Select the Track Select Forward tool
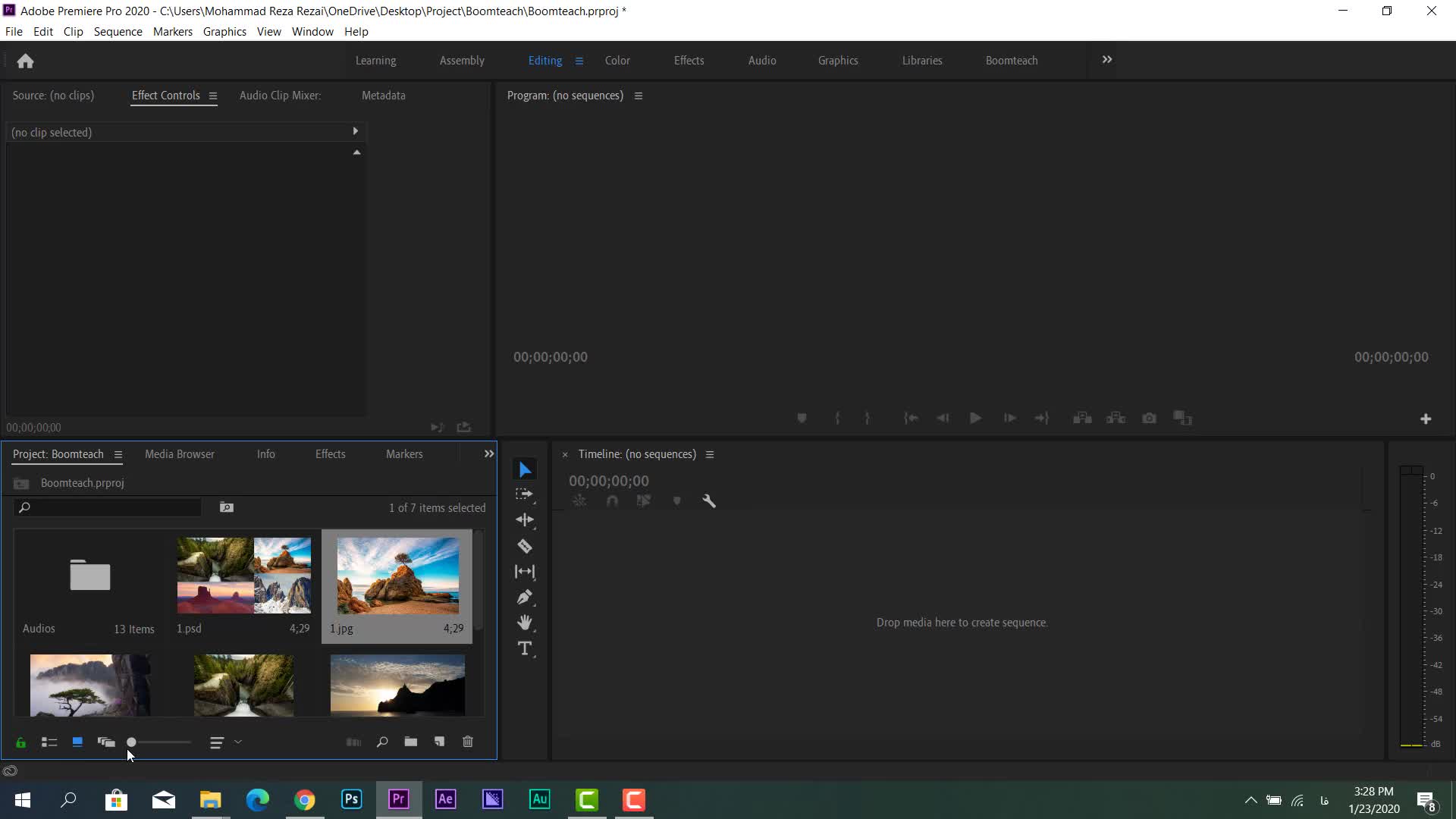Screen dimensions: 1456x819 [x=524, y=494]
